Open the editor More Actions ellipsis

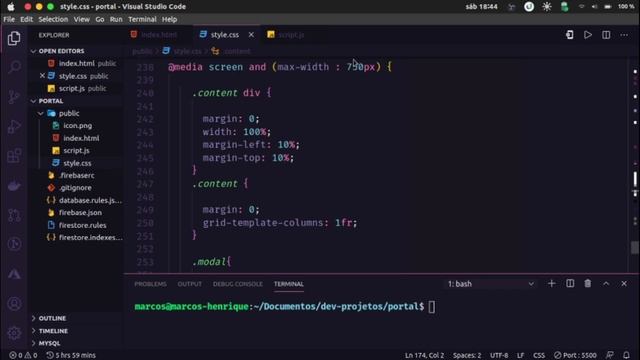pyautogui.click(x=624, y=35)
